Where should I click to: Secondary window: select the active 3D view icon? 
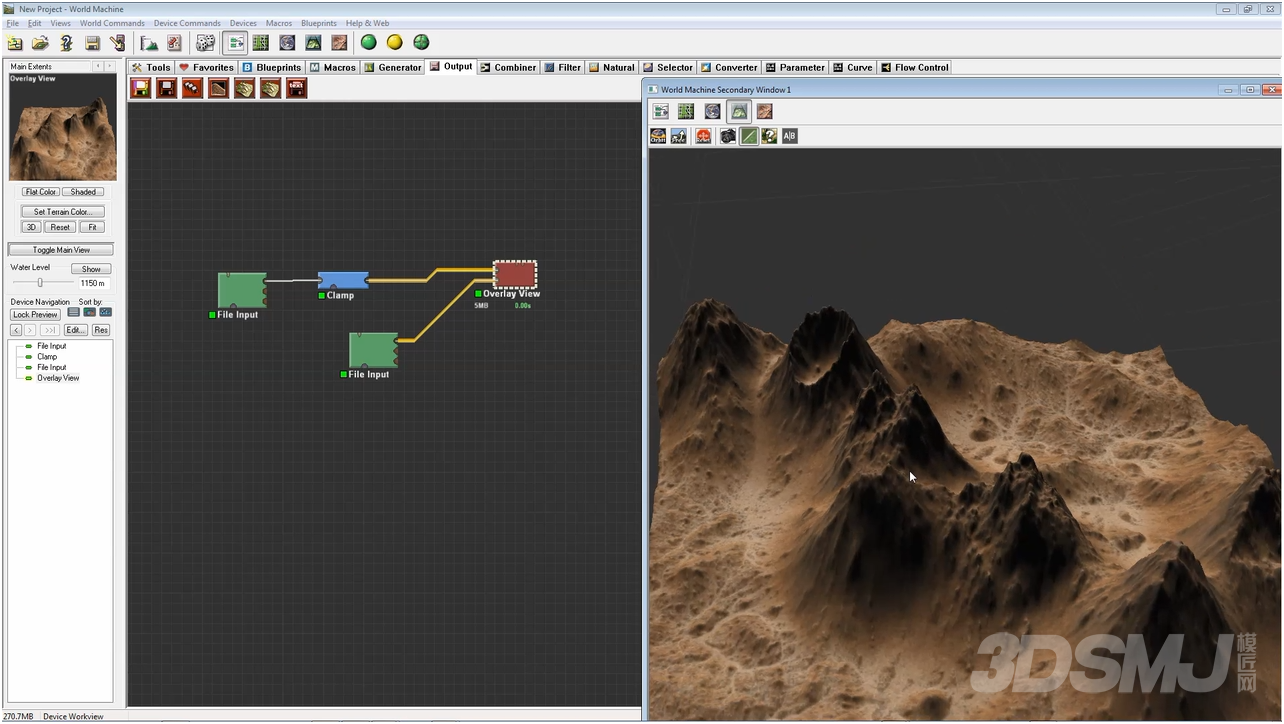(738, 112)
